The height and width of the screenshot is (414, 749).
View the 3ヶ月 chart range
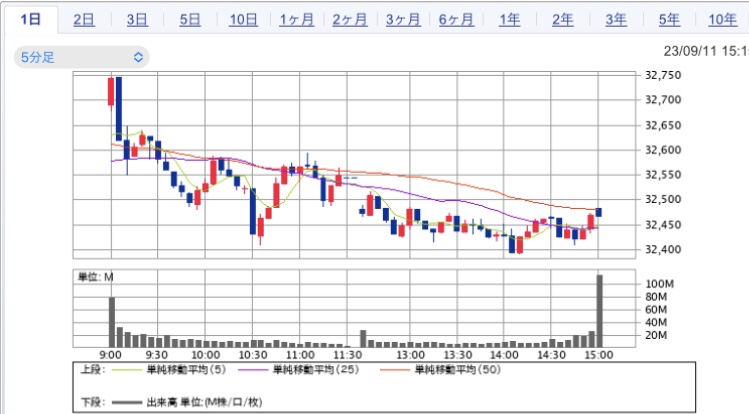pos(403,20)
